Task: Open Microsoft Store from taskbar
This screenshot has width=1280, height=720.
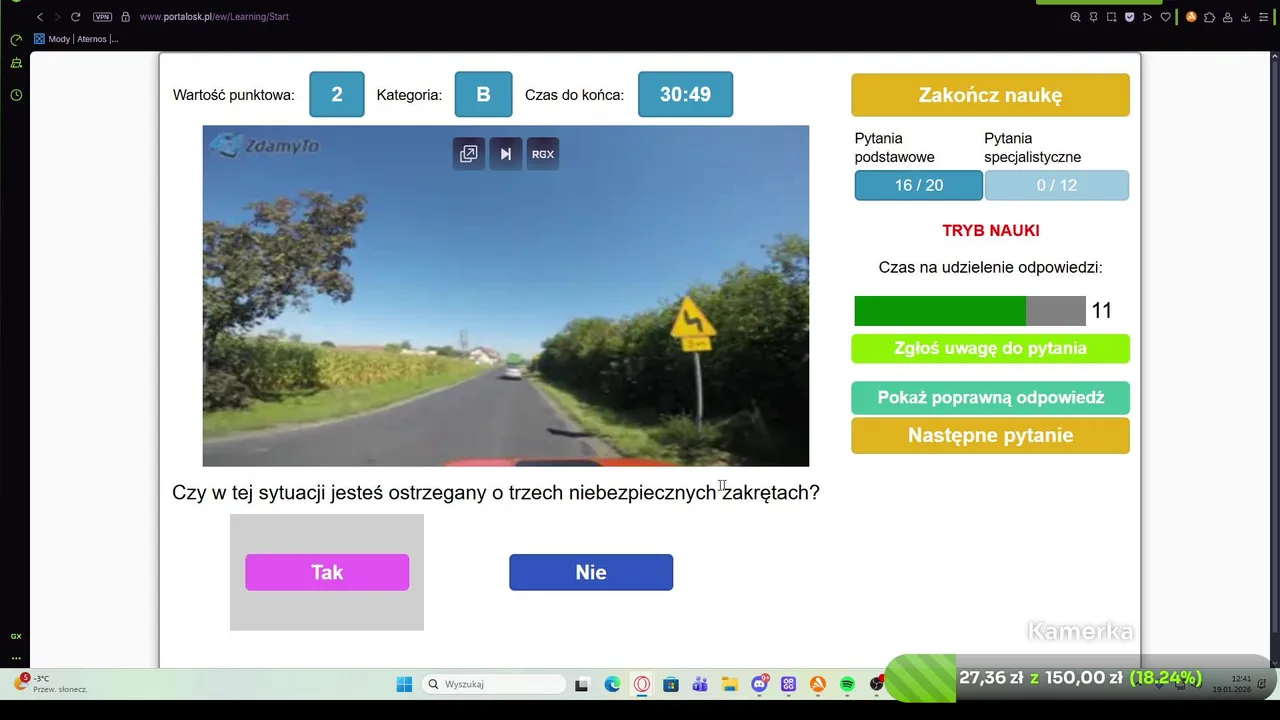Action: pos(671,684)
